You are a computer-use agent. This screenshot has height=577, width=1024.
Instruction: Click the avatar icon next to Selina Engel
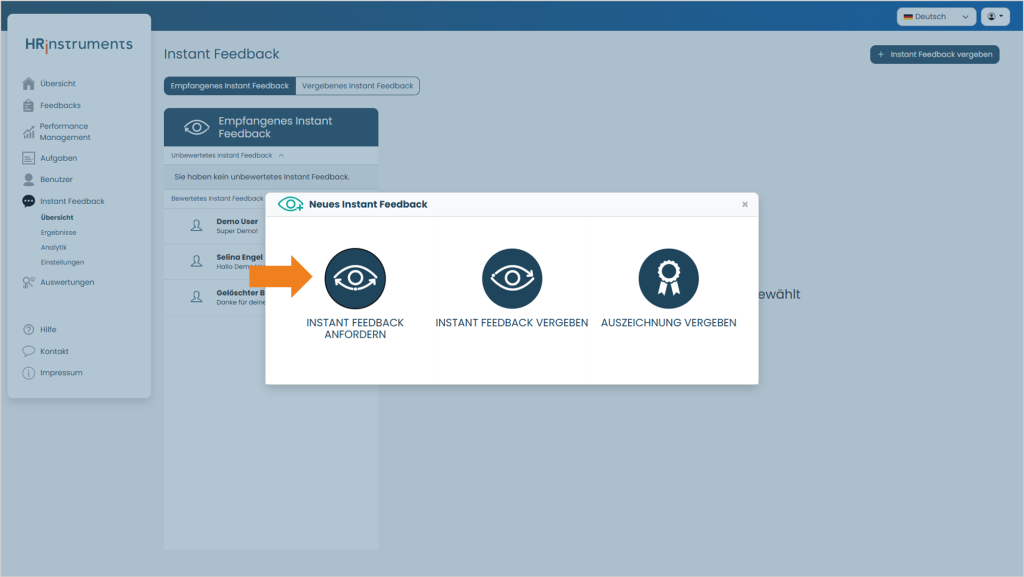[x=196, y=262]
